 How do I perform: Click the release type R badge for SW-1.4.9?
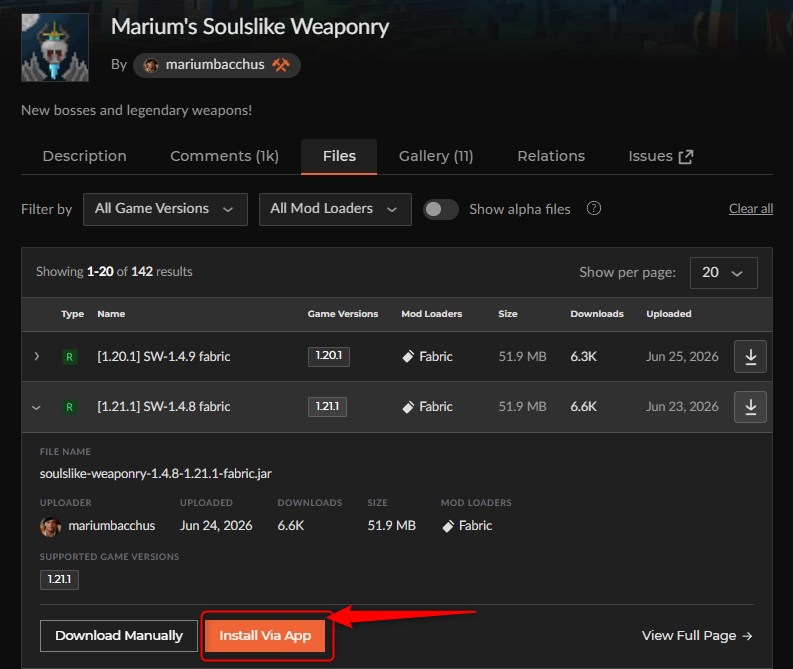[x=69, y=357]
